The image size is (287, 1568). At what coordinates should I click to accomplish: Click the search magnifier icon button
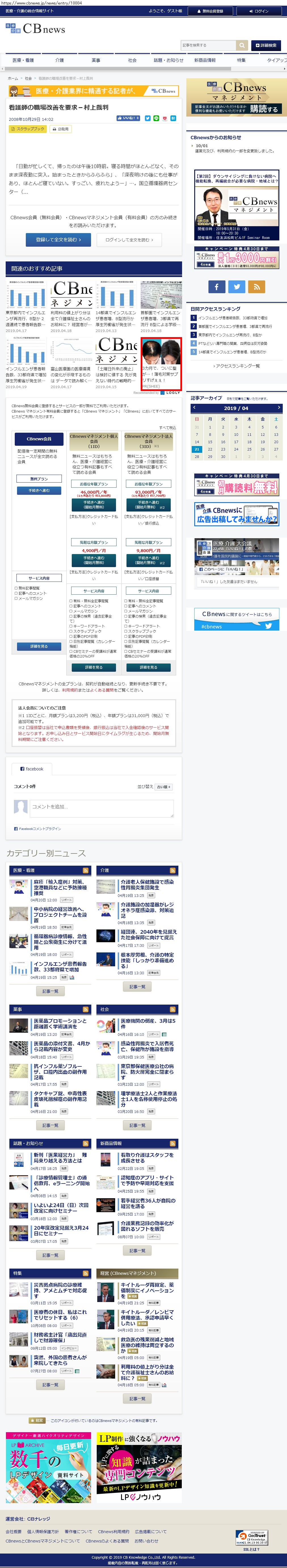242,45
